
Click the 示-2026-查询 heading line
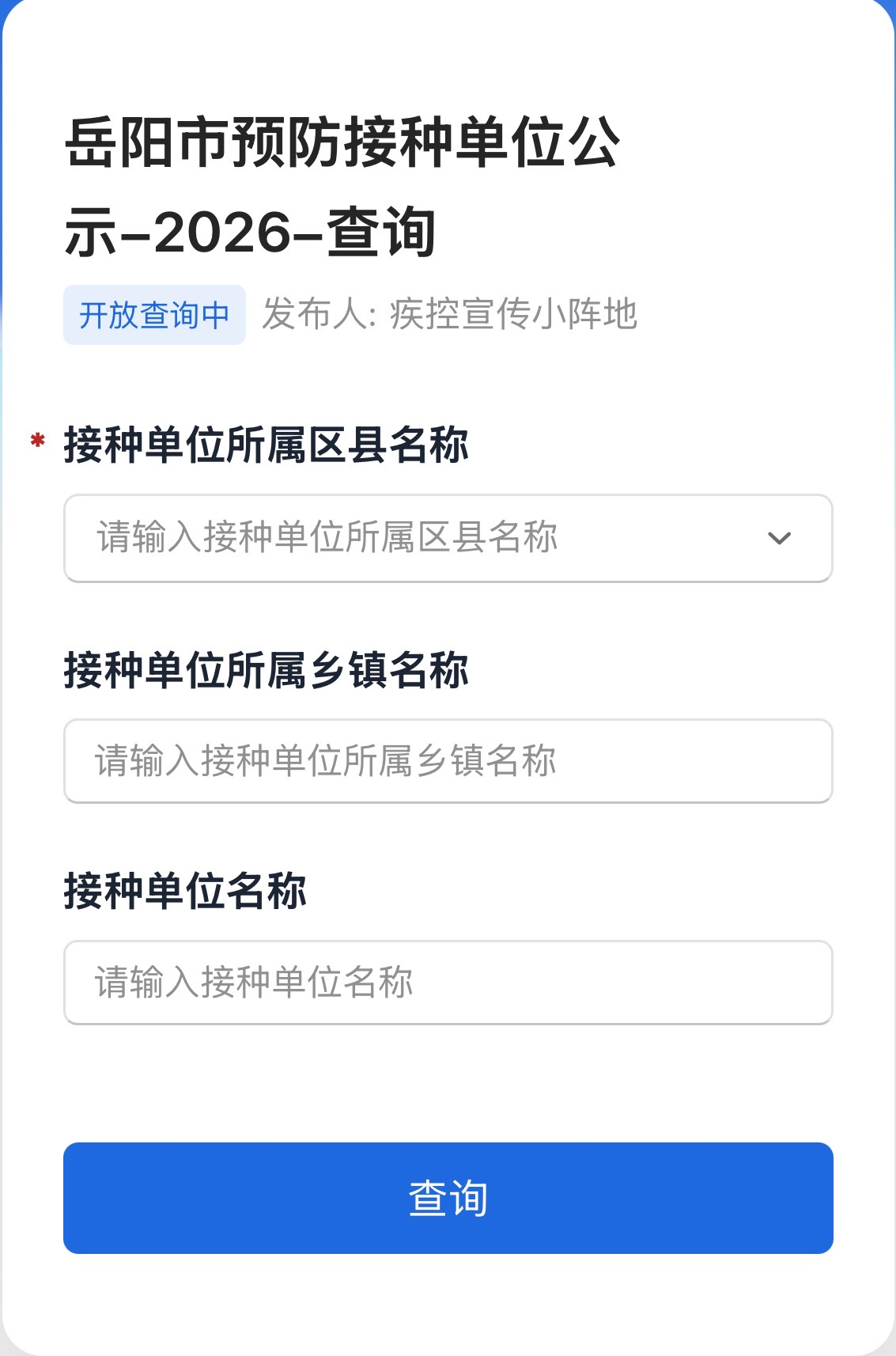tap(250, 233)
